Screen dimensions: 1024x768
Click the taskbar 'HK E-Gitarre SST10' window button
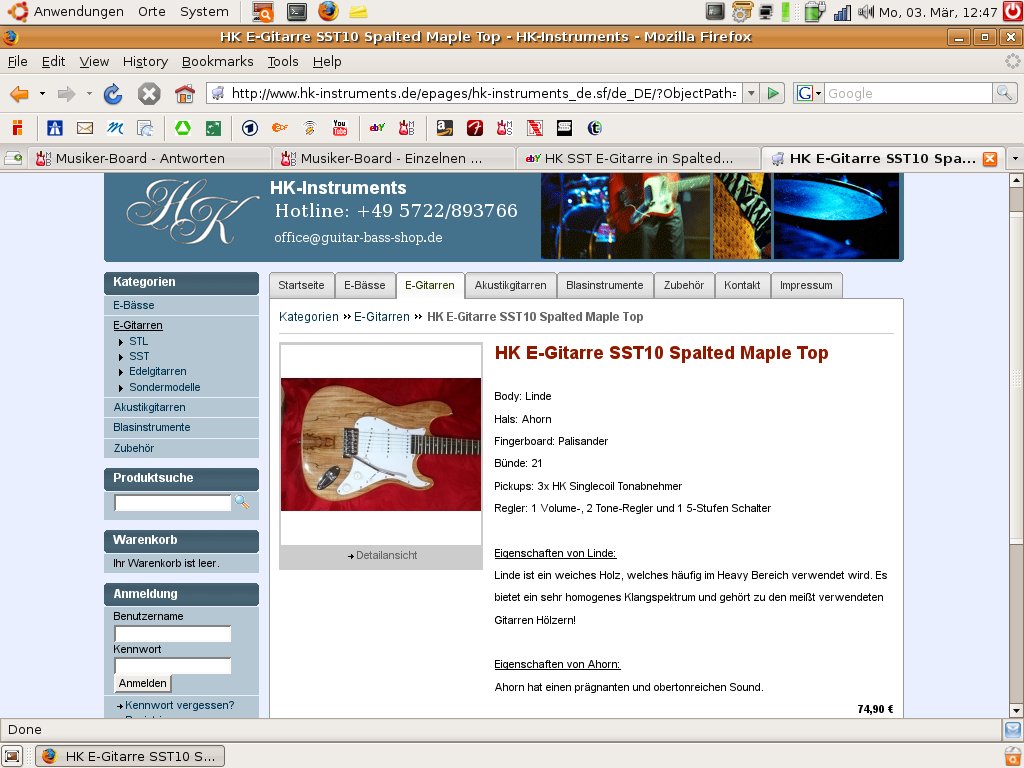tap(130, 756)
